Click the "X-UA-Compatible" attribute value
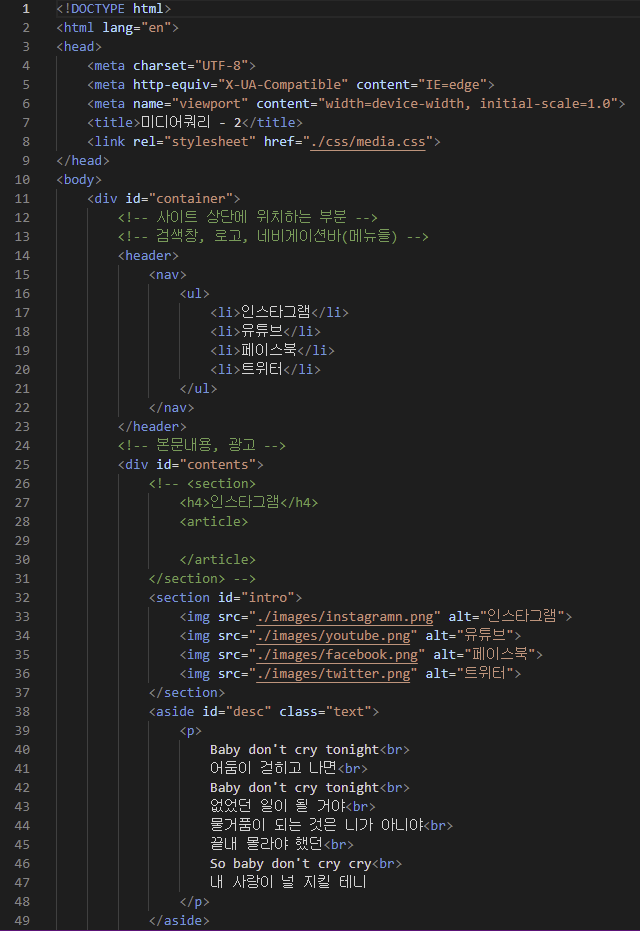Screen dimensions: 640x931 pyautogui.click(x=283, y=85)
